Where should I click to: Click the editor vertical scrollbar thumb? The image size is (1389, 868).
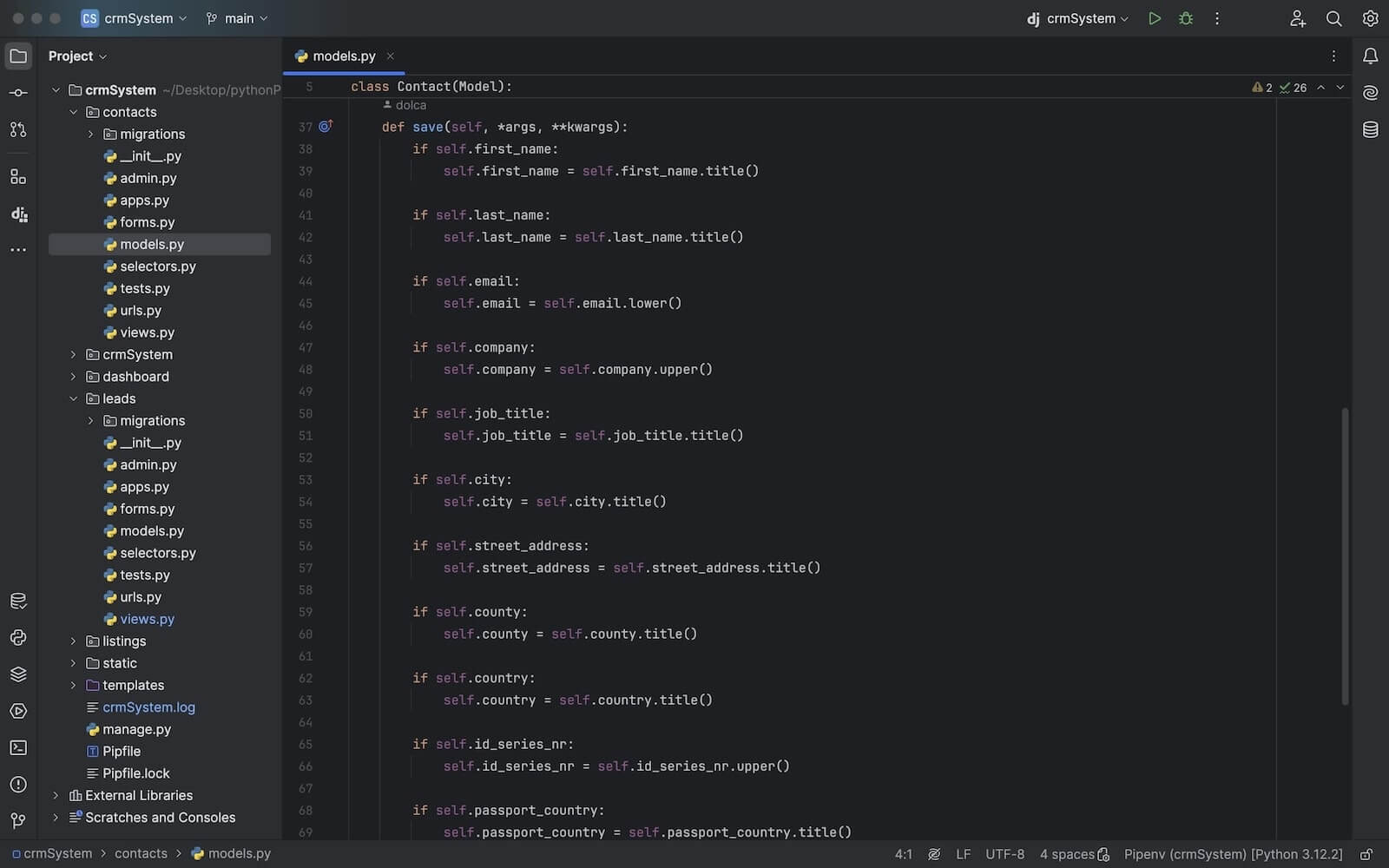click(1345, 556)
